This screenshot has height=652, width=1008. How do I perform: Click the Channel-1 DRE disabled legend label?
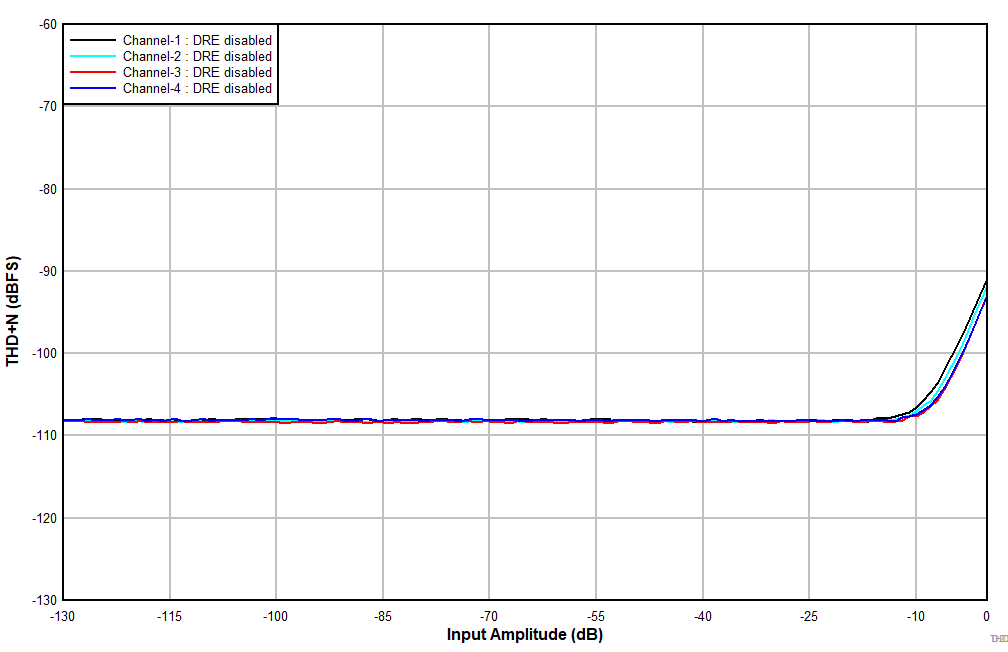tap(197, 41)
